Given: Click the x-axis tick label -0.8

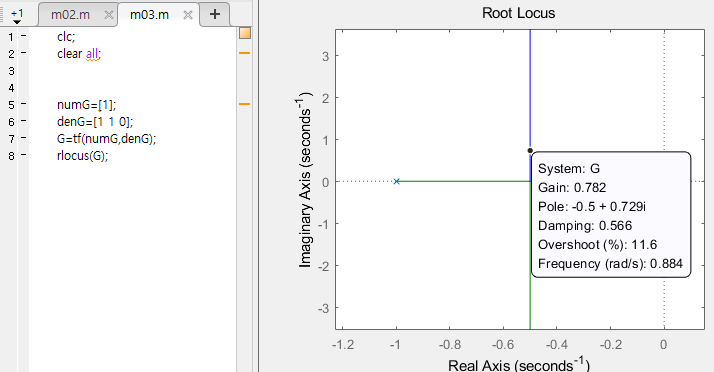Looking at the screenshot, I should click(449, 345).
